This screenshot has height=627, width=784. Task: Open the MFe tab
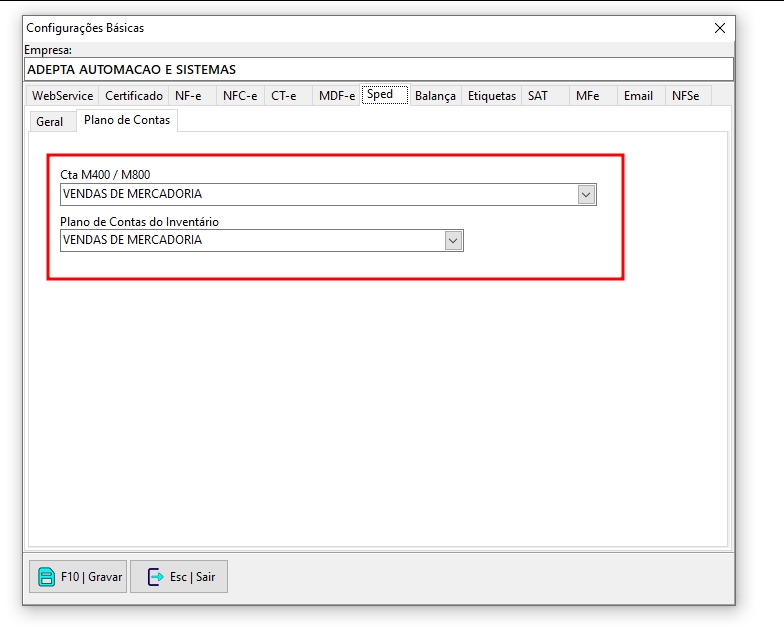click(x=588, y=96)
